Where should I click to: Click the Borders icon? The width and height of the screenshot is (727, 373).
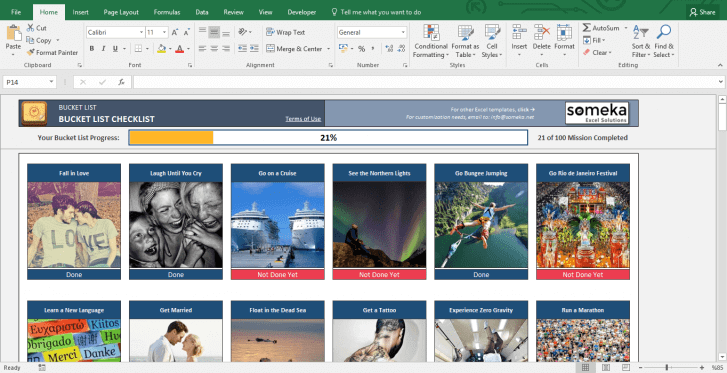[x=138, y=48]
